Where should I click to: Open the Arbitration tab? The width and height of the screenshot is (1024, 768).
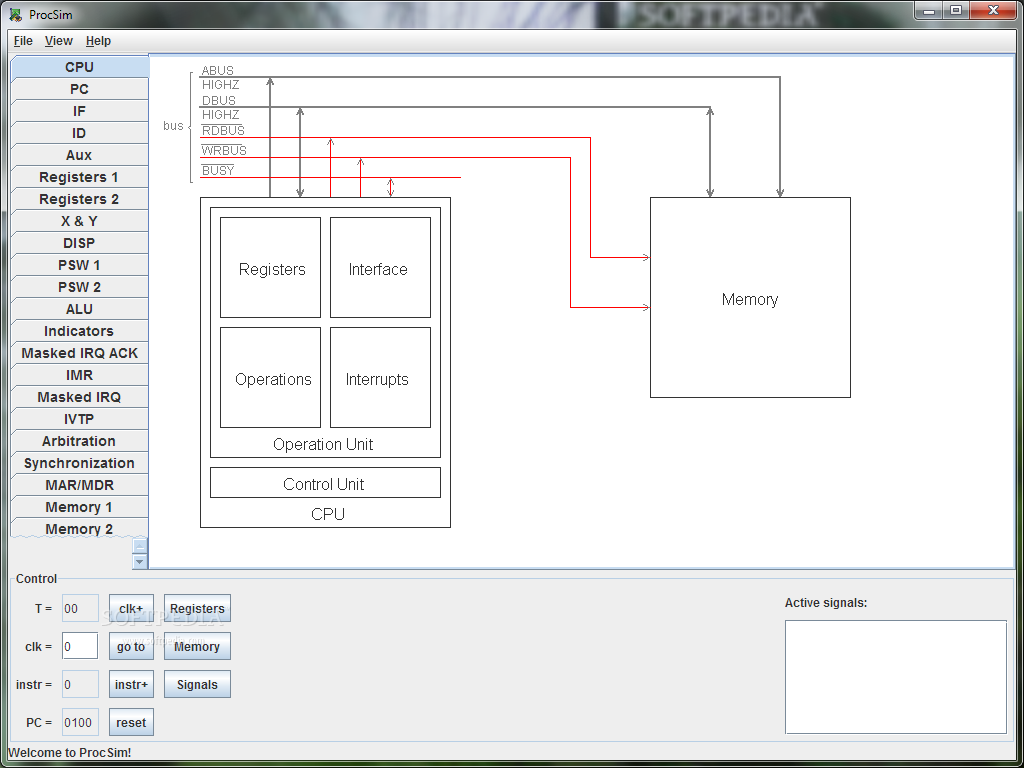pos(80,441)
